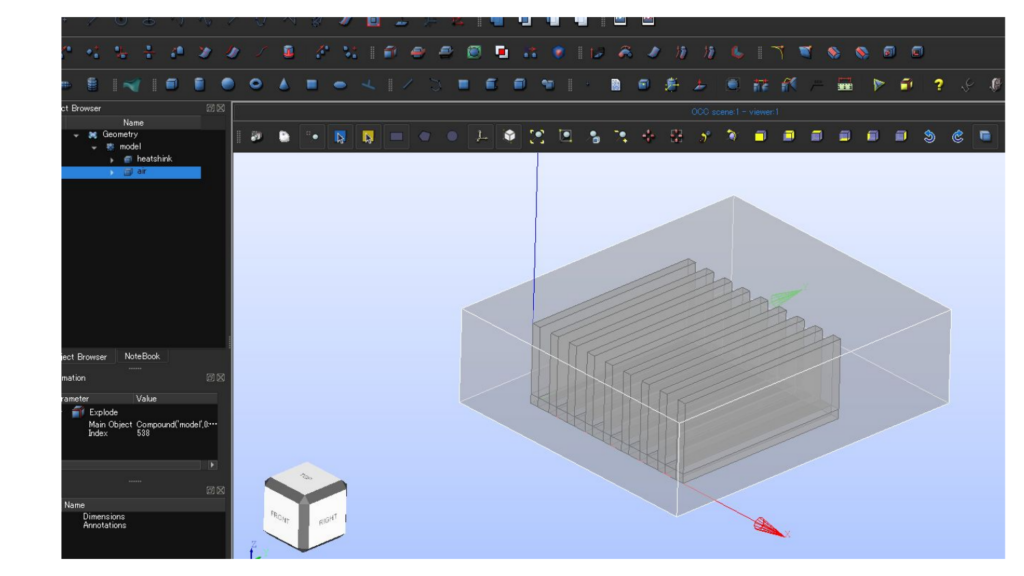This screenshot has width=1024, height=576.
Task: Create a Sphere primitive
Action: (228, 85)
